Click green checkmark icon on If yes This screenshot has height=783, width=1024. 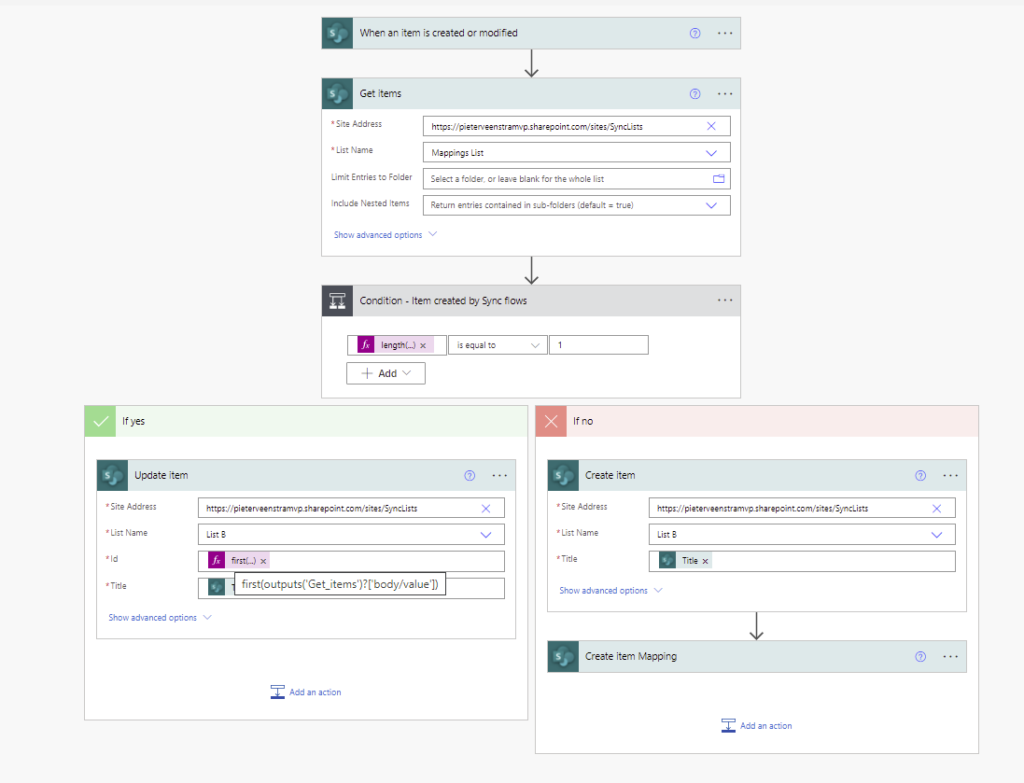coord(100,421)
